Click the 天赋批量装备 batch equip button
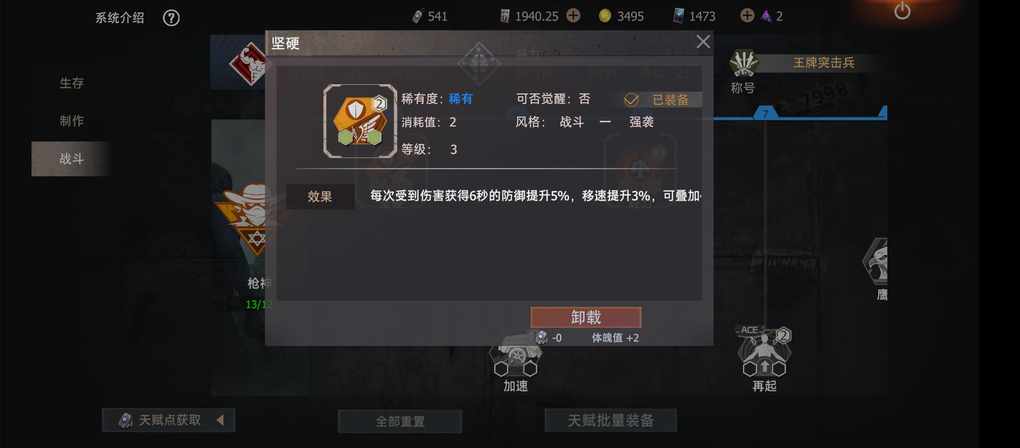This screenshot has height=448, width=1020. (x=610, y=420)
